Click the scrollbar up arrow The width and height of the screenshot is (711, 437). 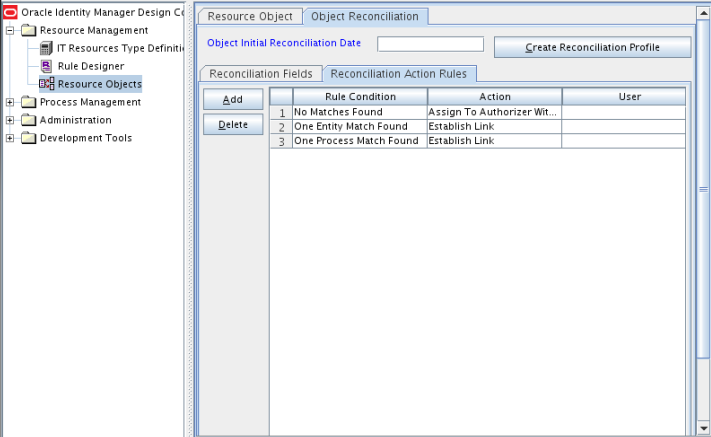[703, 13]
